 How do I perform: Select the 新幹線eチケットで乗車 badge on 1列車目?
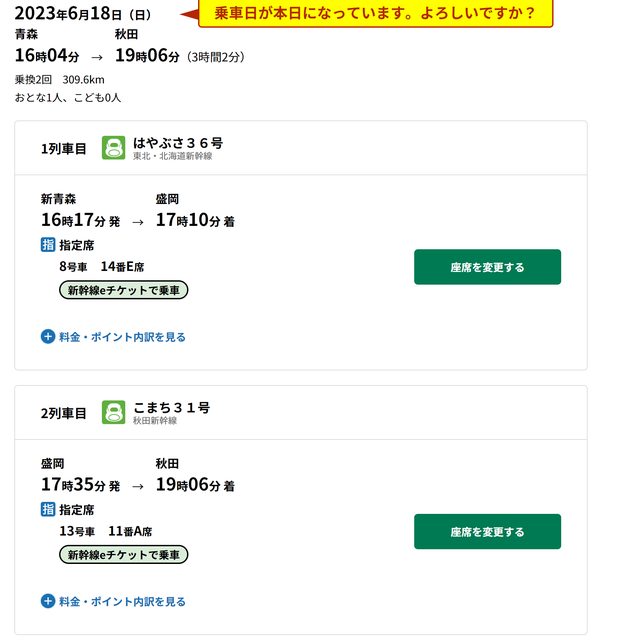click(x=124, y=290)
